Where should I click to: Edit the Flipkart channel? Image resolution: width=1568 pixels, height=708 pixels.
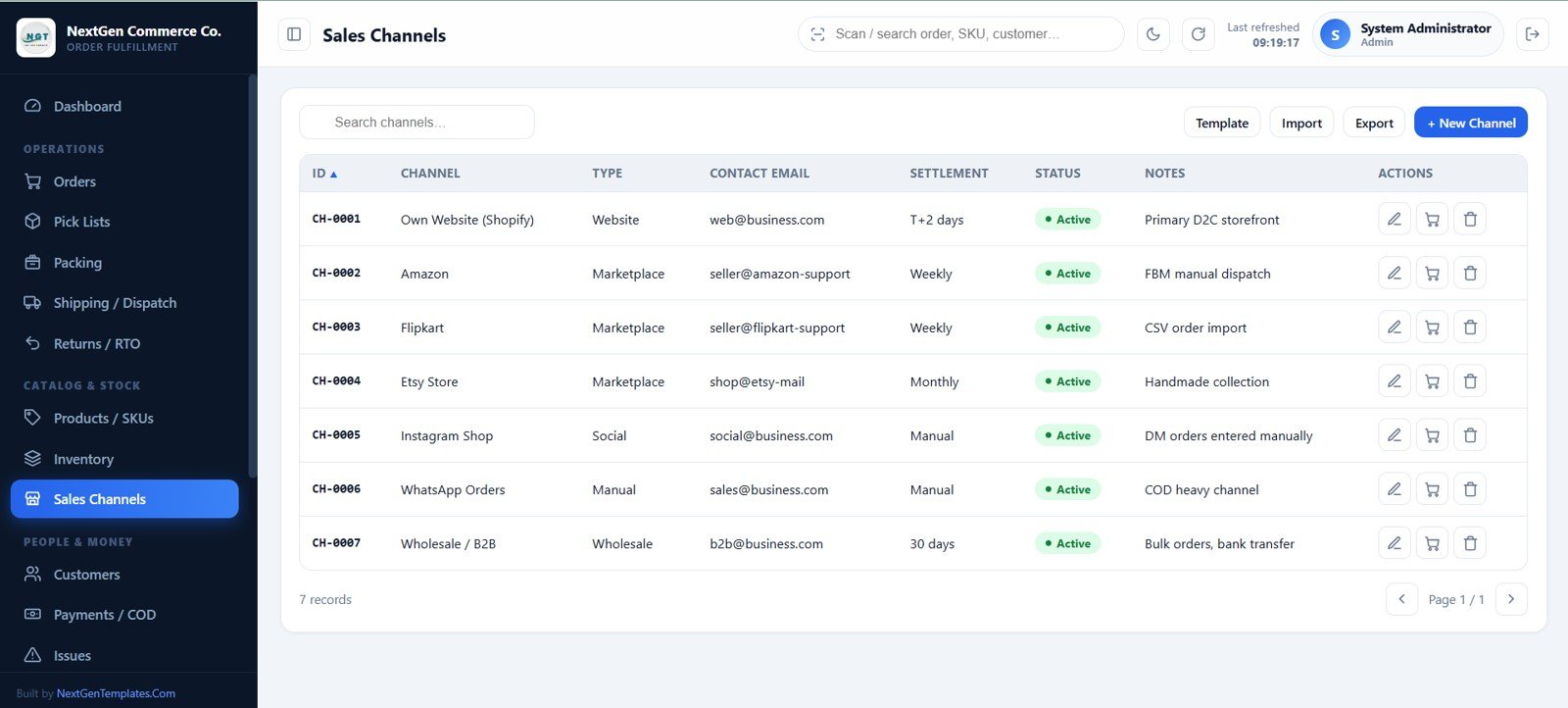click(1394, 327)
